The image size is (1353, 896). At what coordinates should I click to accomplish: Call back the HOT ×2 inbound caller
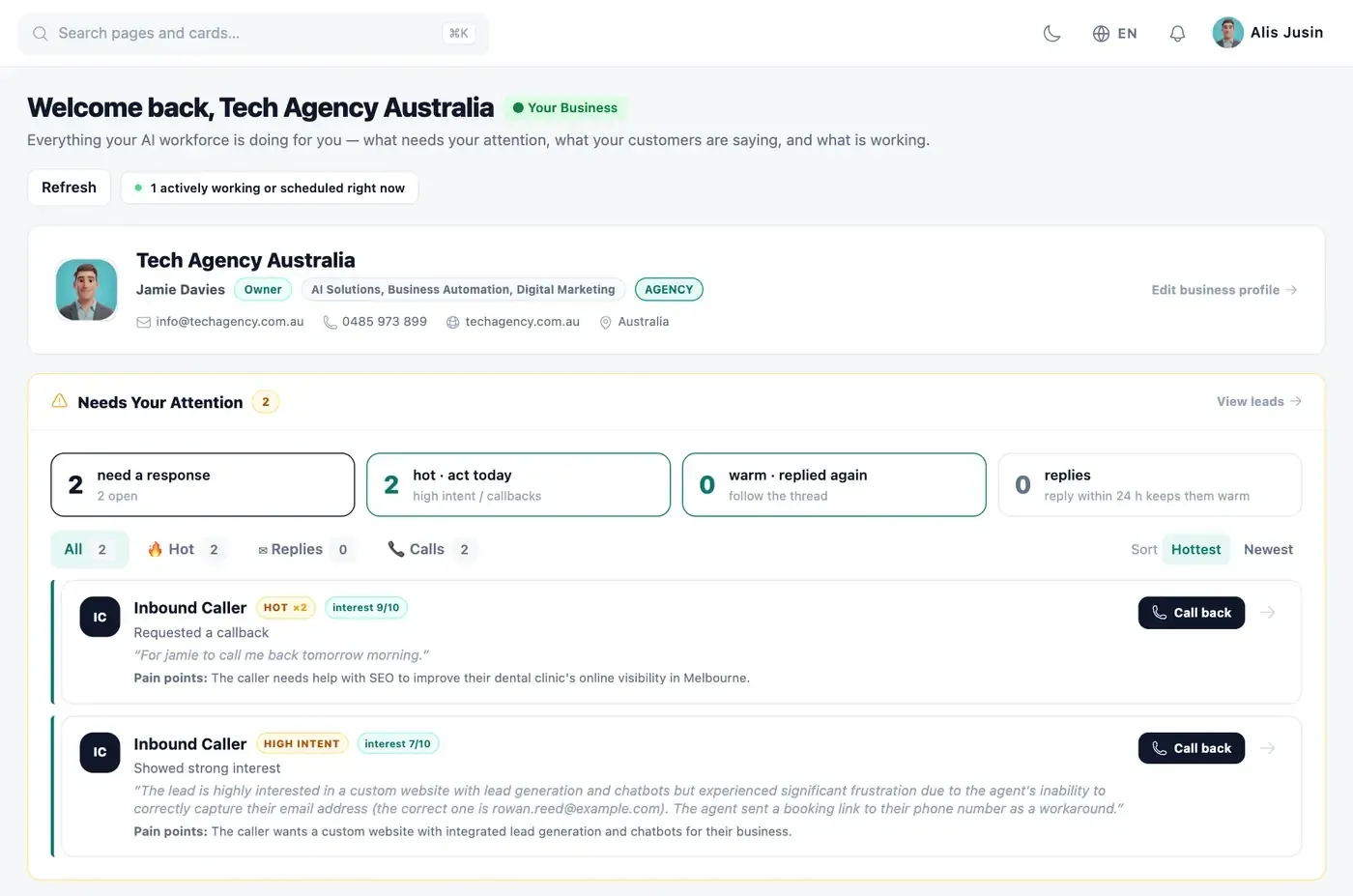[x=1192, y=613]
